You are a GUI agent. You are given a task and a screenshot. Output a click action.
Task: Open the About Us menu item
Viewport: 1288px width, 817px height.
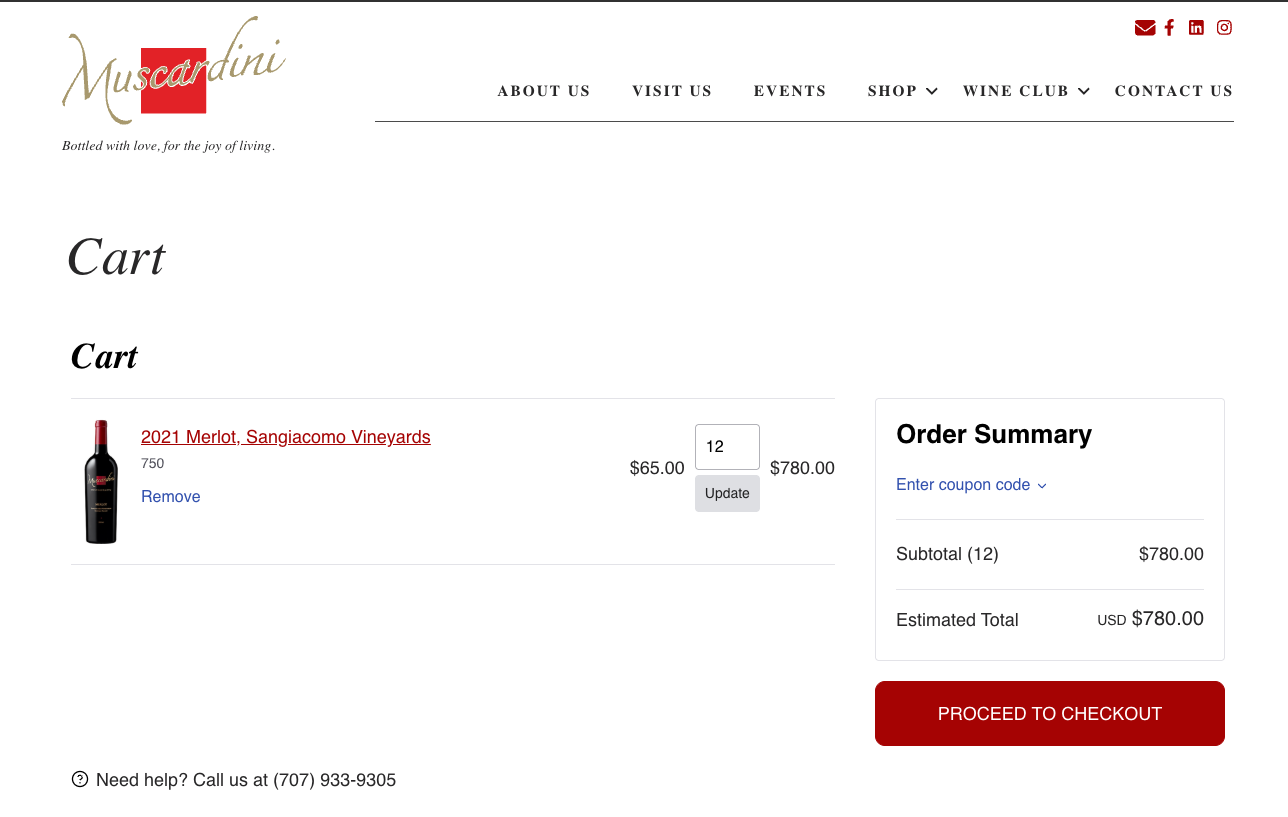pos(544,91)
